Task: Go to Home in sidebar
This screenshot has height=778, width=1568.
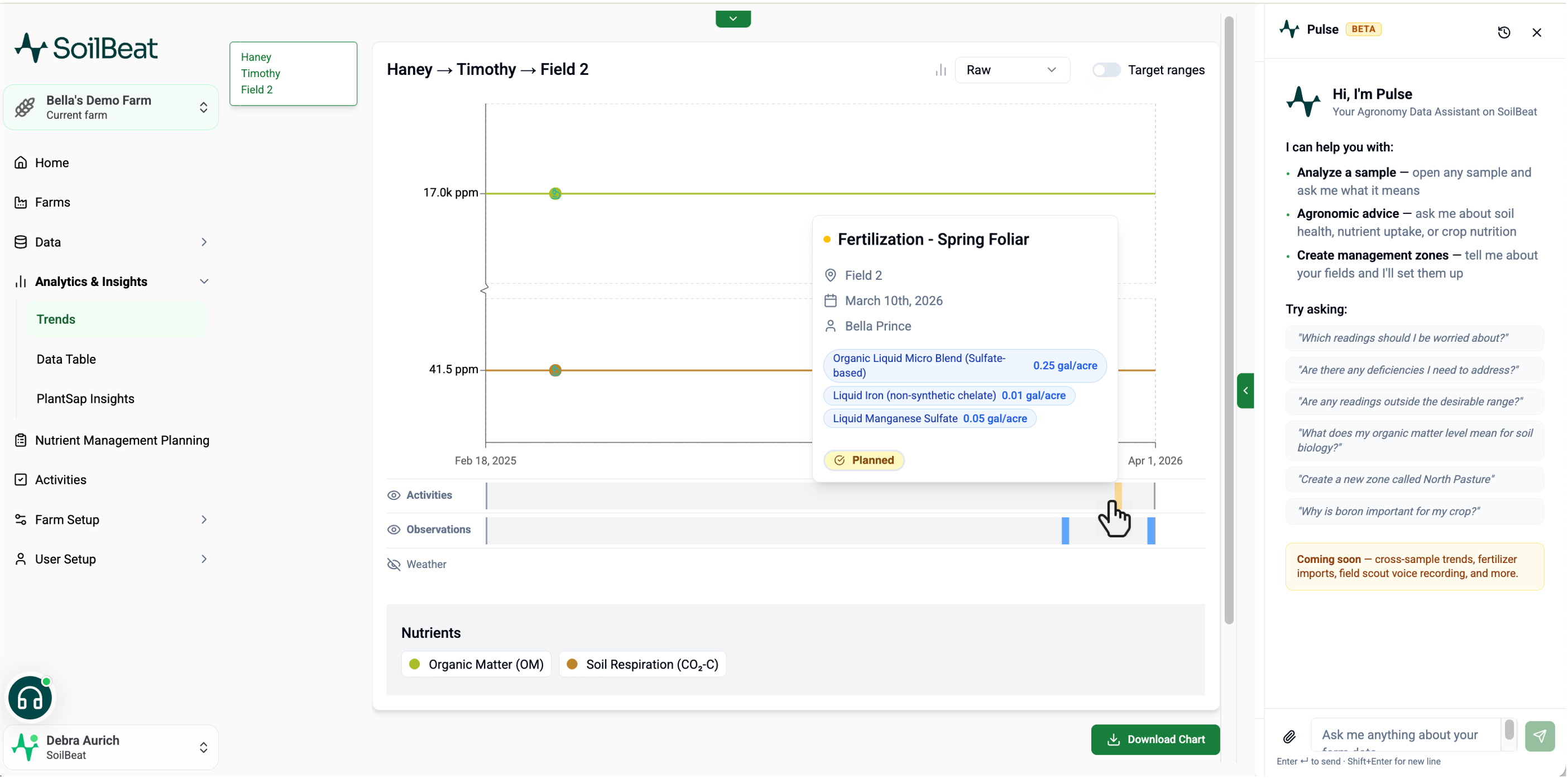Action: (x=52, y=163)
